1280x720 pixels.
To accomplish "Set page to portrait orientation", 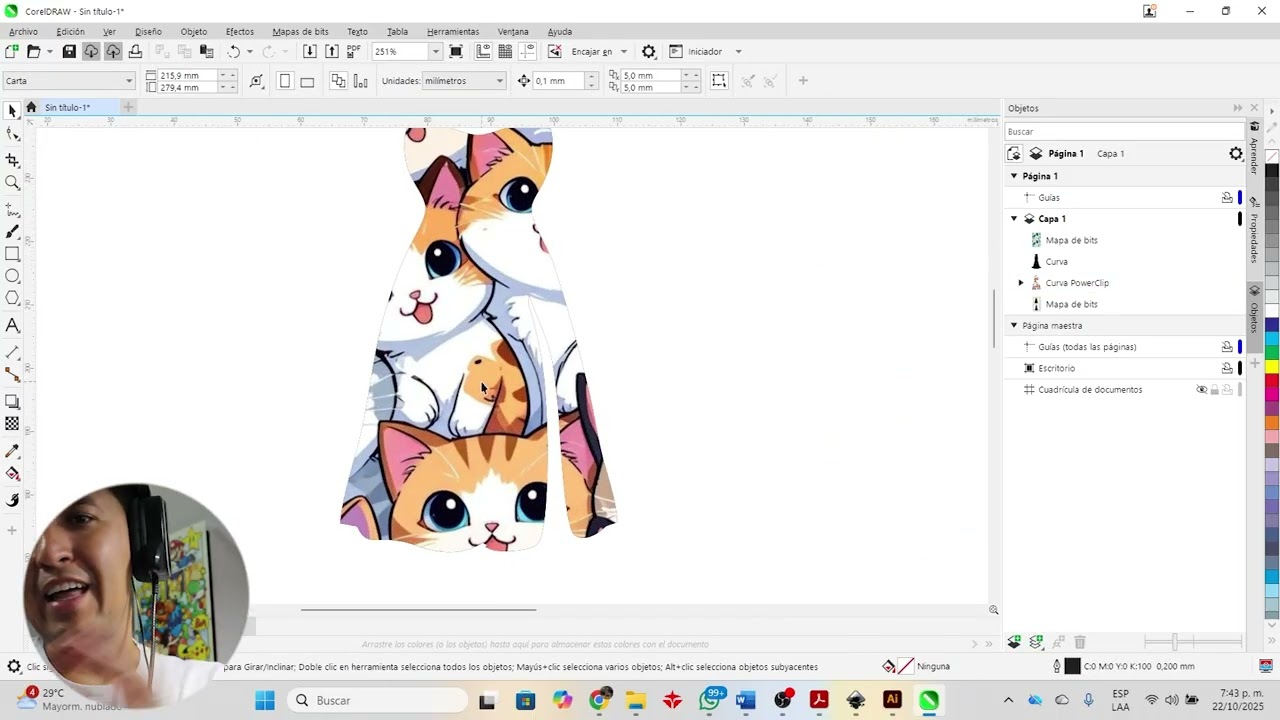I will click(285, 81).
